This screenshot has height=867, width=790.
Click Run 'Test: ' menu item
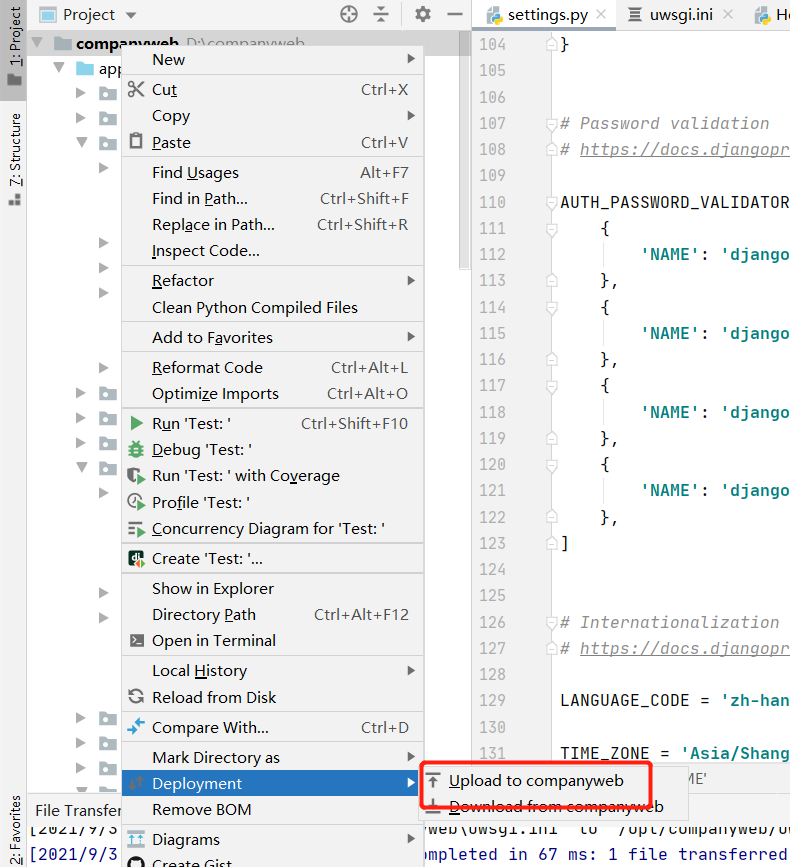tap(273, 424)
